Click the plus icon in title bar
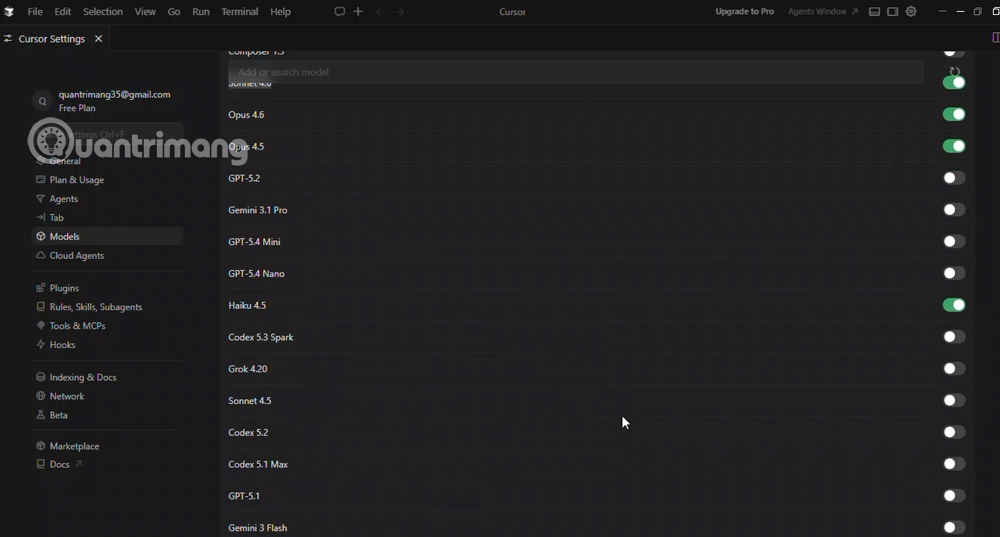Image resolution: width=1000 pixels, height=537 pixels. coord(358,12)
